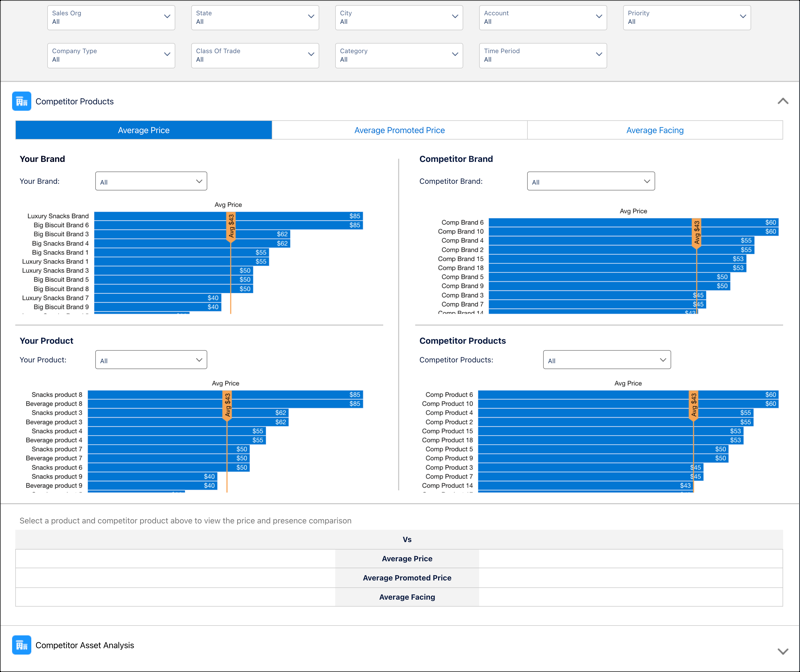Viewport: 800px width, 672px height.
Task: Select the Snacks product 8 bar
Action: coord(226,394)
